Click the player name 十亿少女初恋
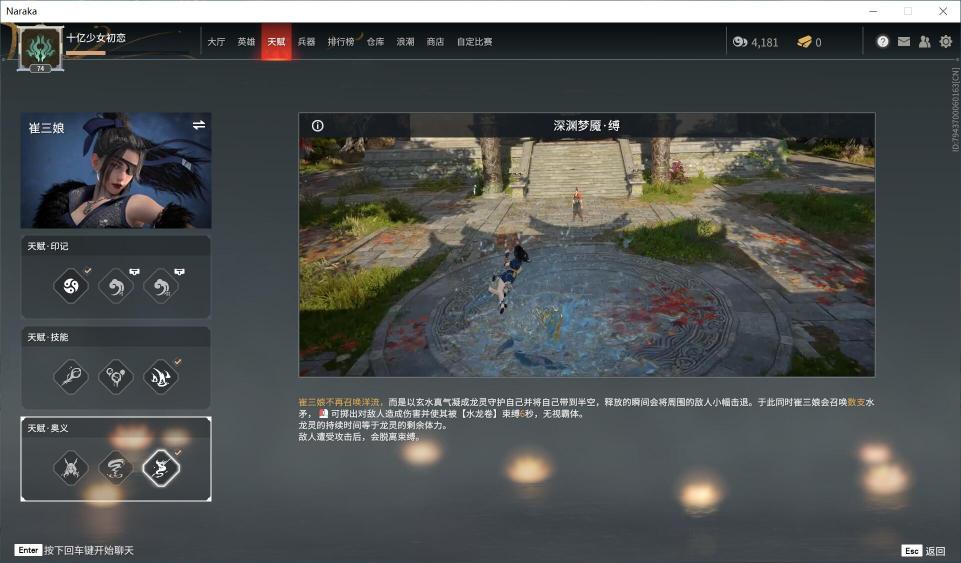Image resolution: width=961 pixels, height=563 pixels. (x=96, y=37)
